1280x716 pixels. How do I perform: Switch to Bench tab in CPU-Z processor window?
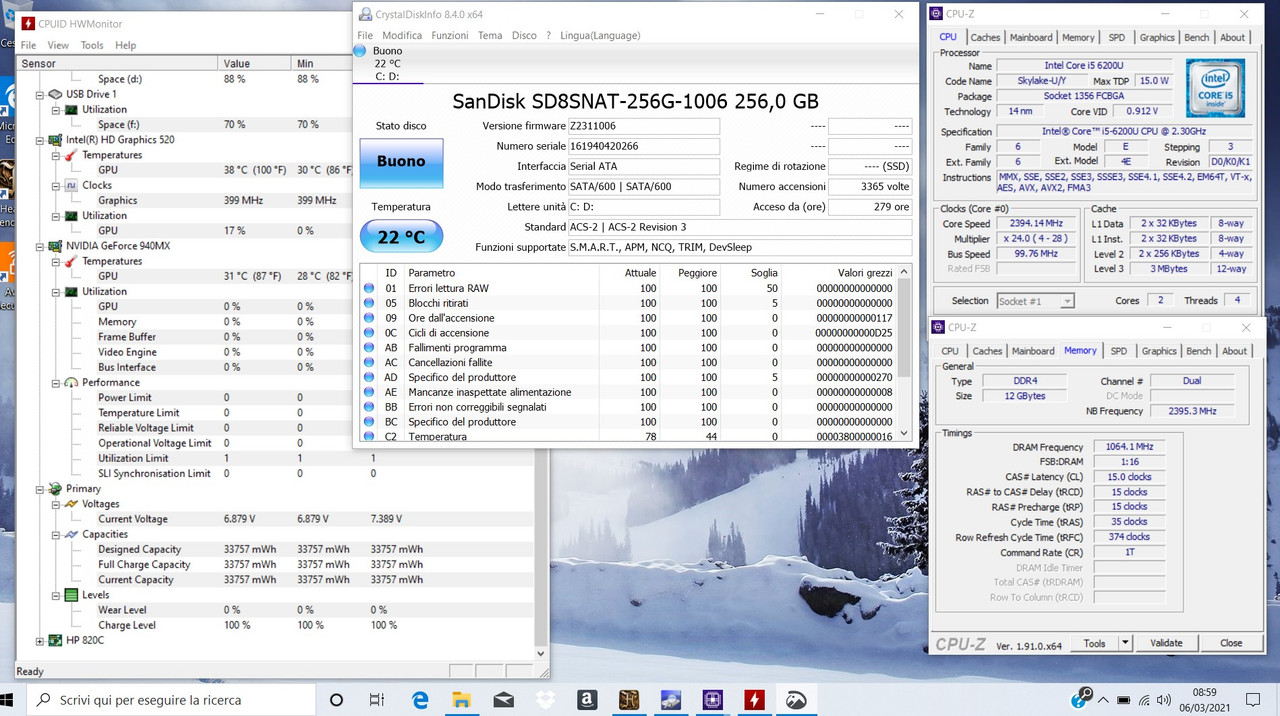[x=1196, y=37]
